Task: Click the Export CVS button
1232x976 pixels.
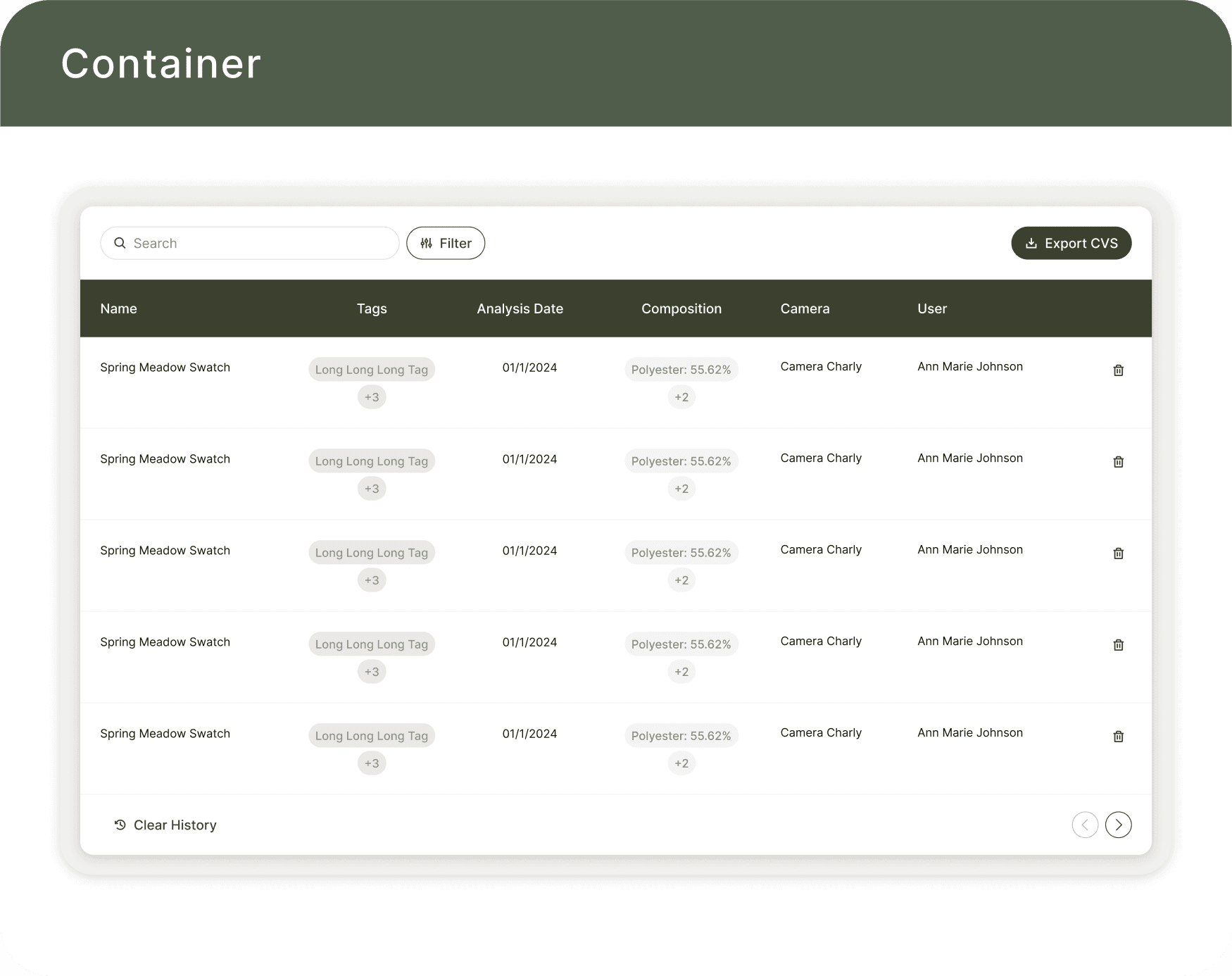Action: pos(1071,243)
